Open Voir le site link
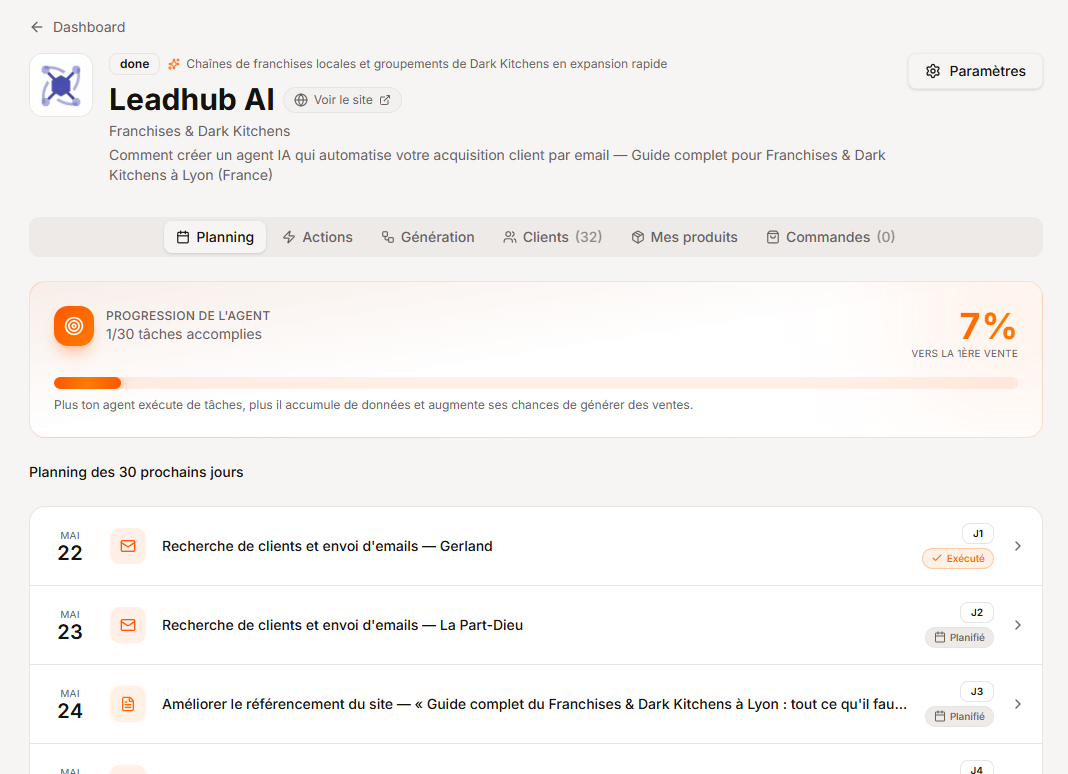Viewport: 1068px width, 774px height. tap(342, 100)
